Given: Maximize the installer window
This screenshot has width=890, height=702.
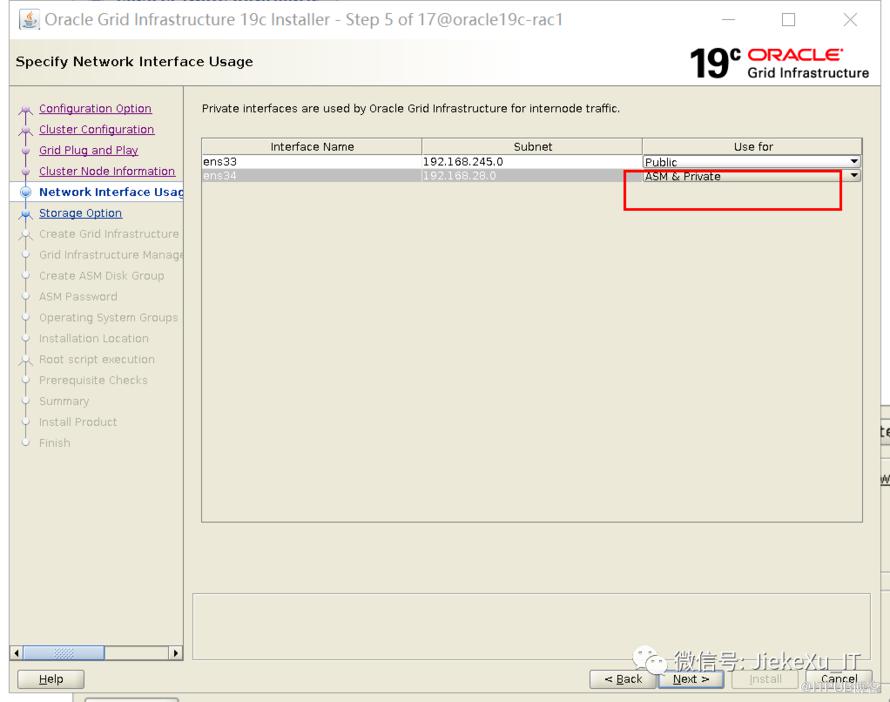Looking at the screenshot, I should [788, 20].
